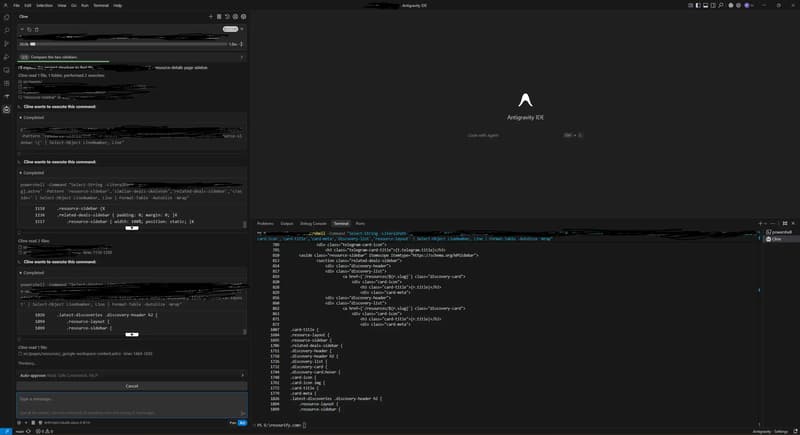The height and width of the screenshot is (435, 800).
Task: Open errors and warnings count in status bar
Action: pos(44,431)
